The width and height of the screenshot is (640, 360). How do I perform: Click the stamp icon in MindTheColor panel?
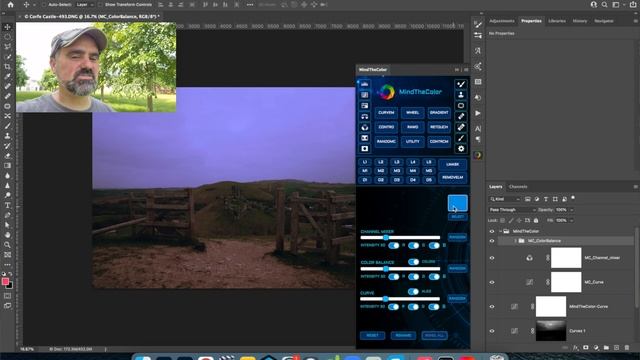[461, 95]
